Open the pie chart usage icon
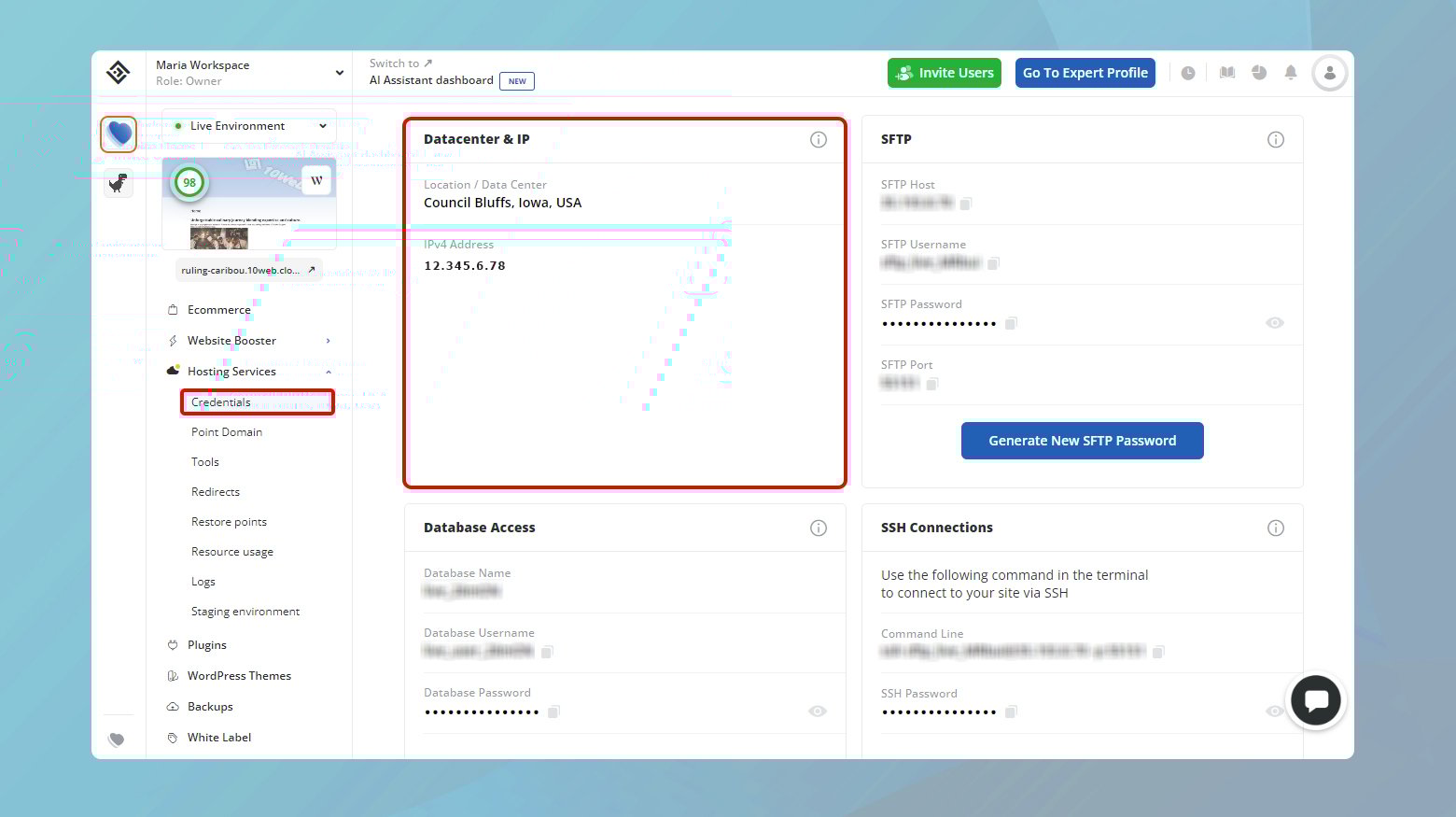This screenshot has height=817, width=1456. 1259,73
